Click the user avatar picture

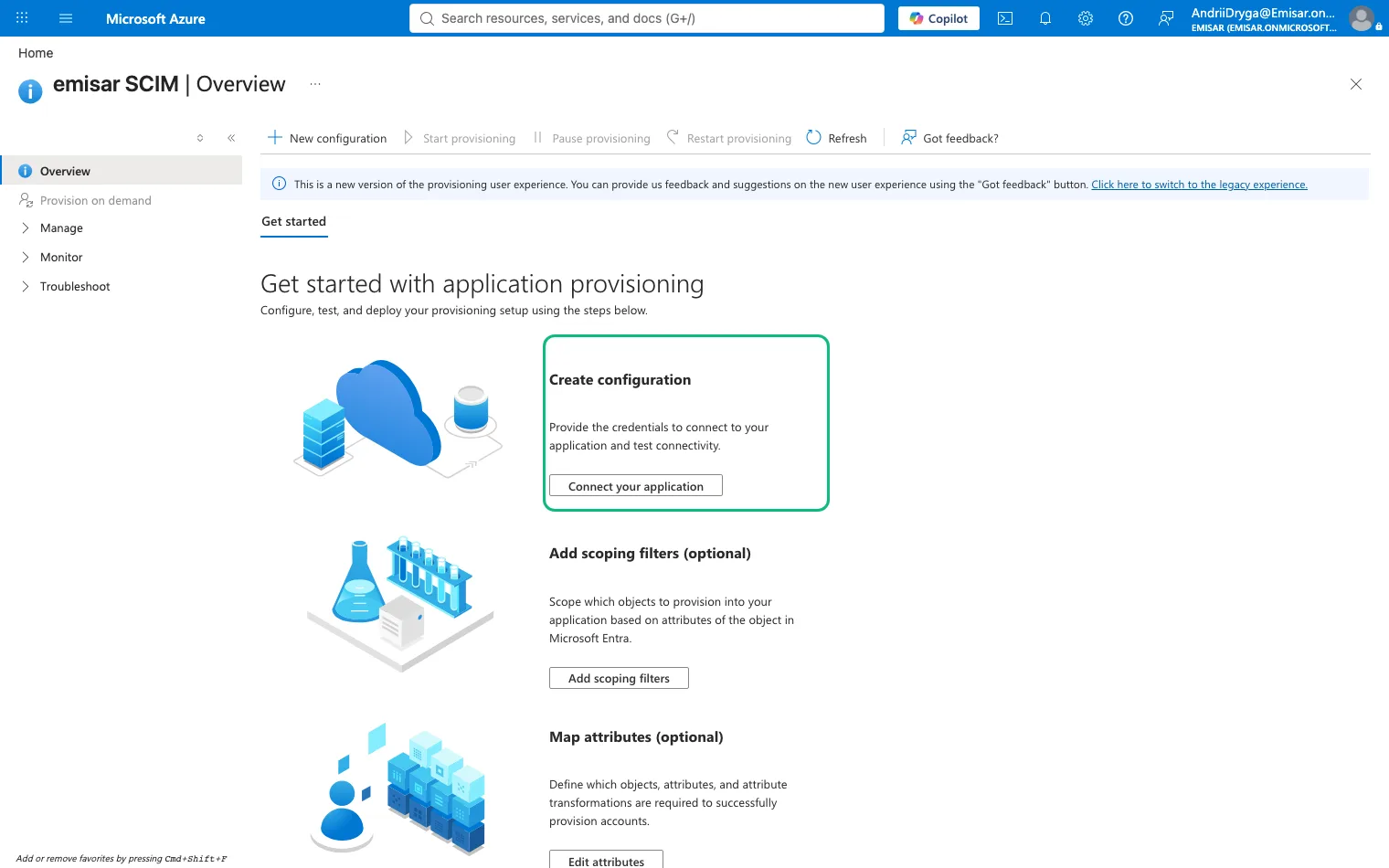click(1362, 18)
